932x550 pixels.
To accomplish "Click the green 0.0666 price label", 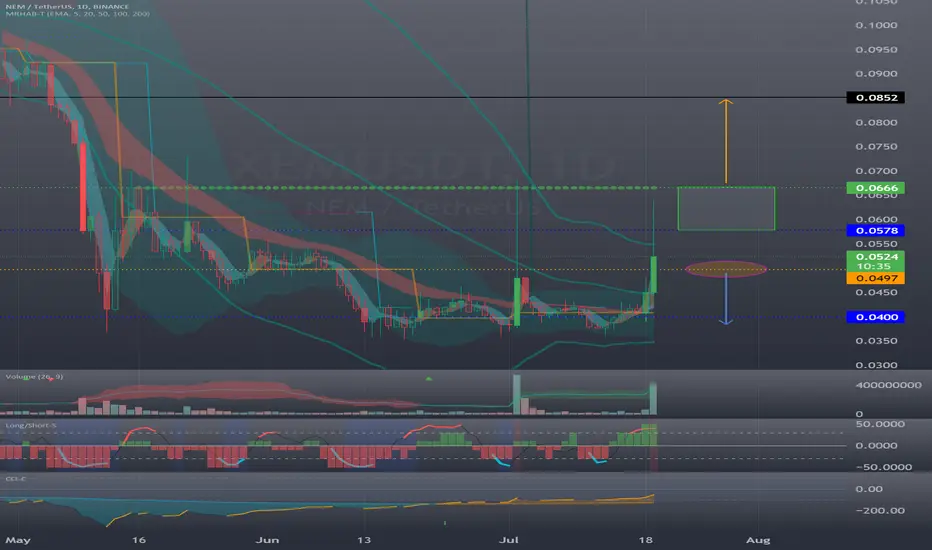I will (x=876, y=188).
